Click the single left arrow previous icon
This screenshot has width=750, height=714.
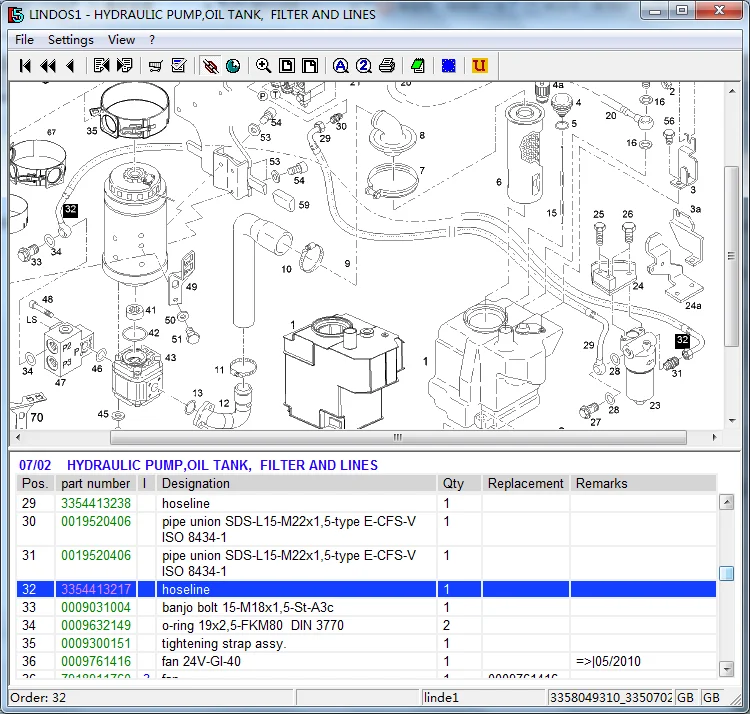click(70, 66)
